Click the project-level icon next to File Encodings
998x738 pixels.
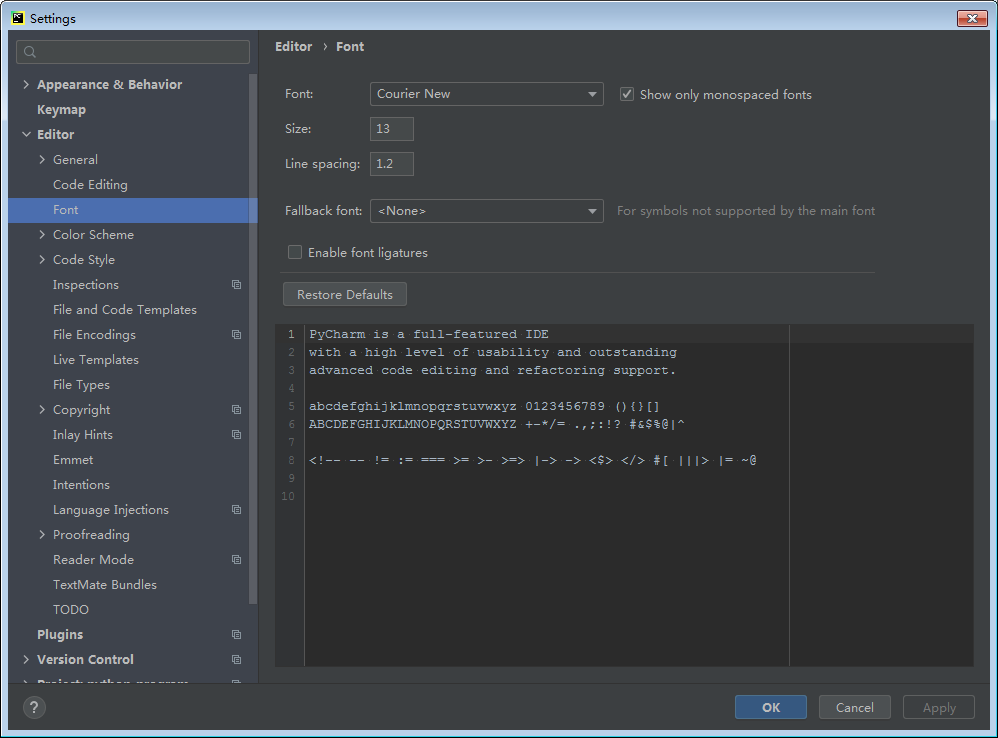coord(236,335)
